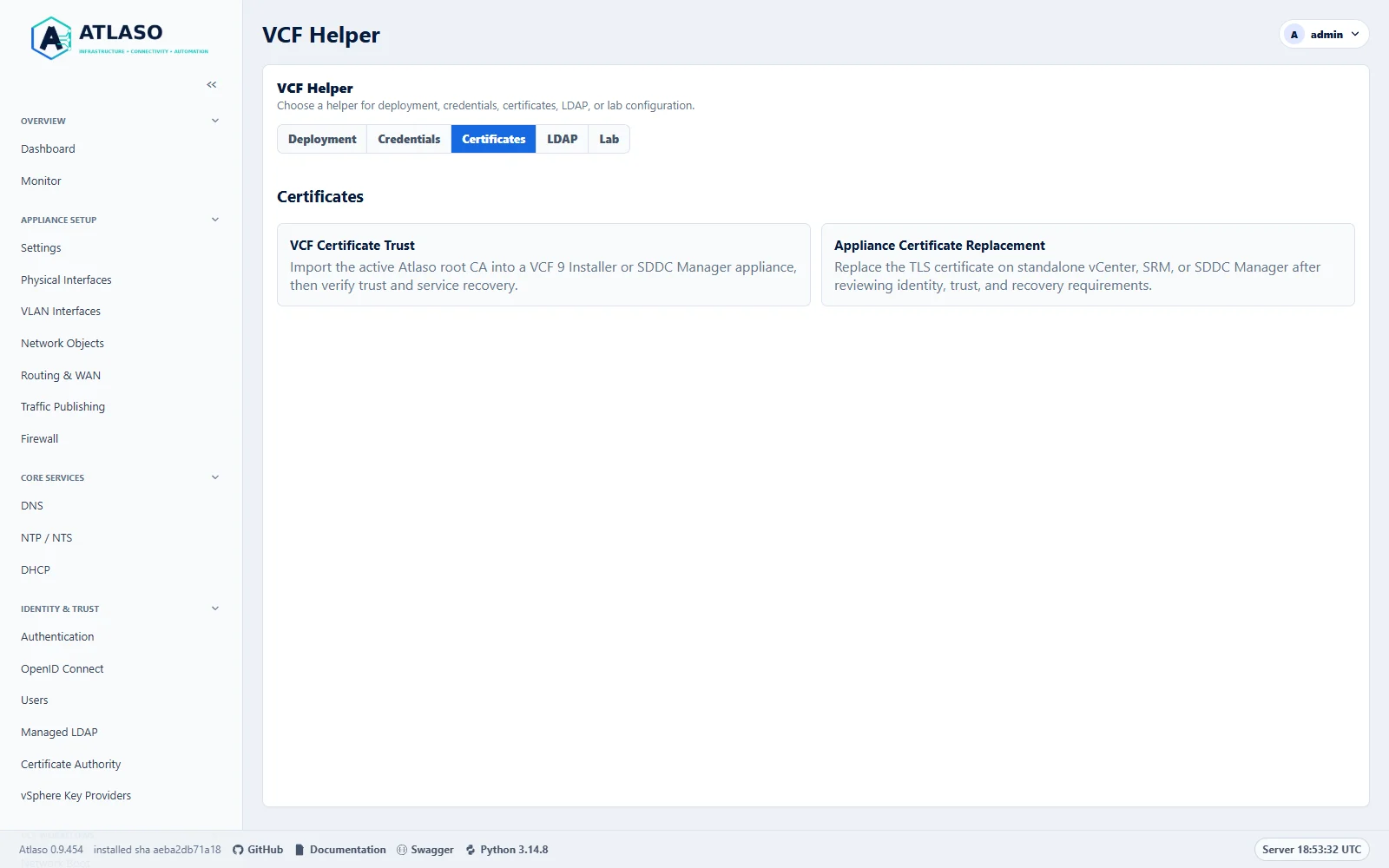Open DHCP page in sidebar
Viewport: 1389px width, 868px height.
[36, 570]
